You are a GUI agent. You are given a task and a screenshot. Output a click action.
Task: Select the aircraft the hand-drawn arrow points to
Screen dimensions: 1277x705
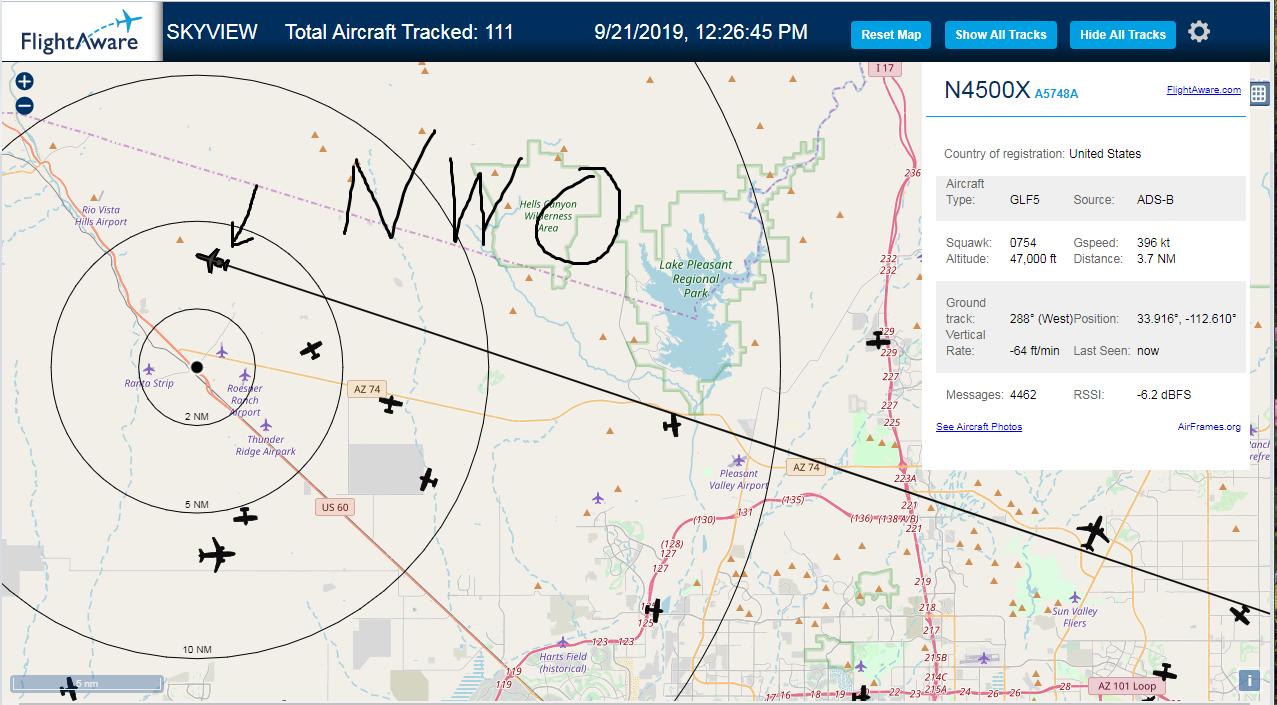point(213,262)
